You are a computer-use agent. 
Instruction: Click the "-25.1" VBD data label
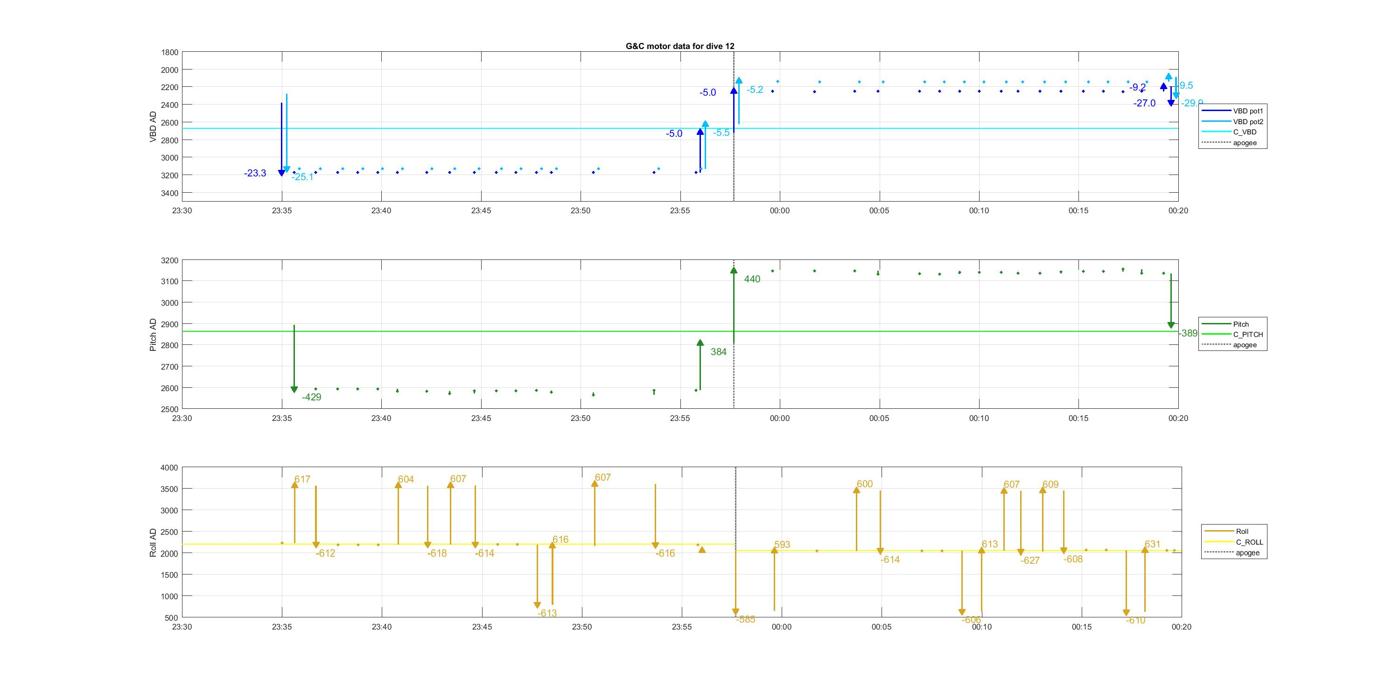[302, 178]
